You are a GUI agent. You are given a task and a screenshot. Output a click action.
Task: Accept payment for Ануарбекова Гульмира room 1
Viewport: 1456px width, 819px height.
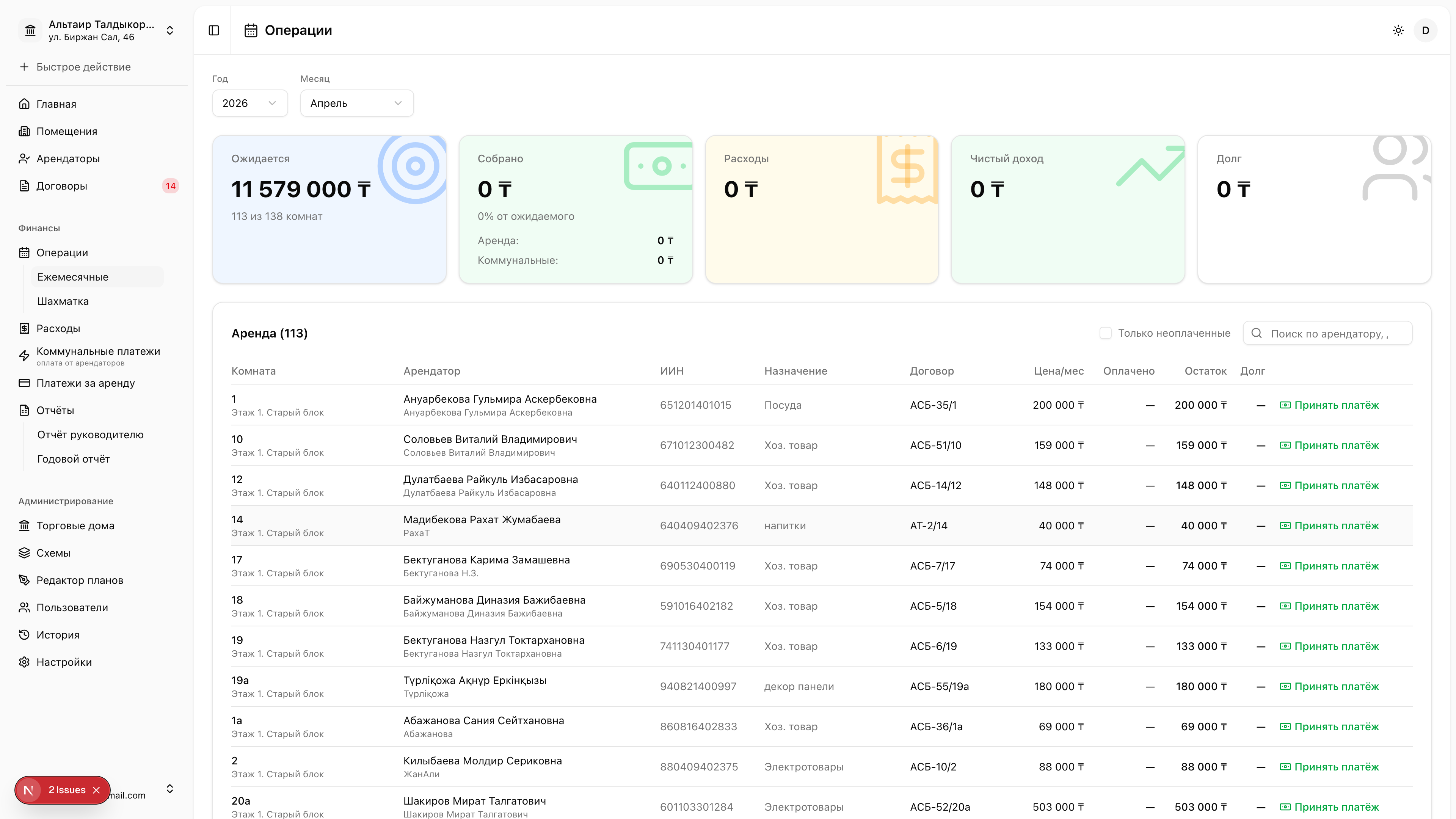[x=1329, y=405]
